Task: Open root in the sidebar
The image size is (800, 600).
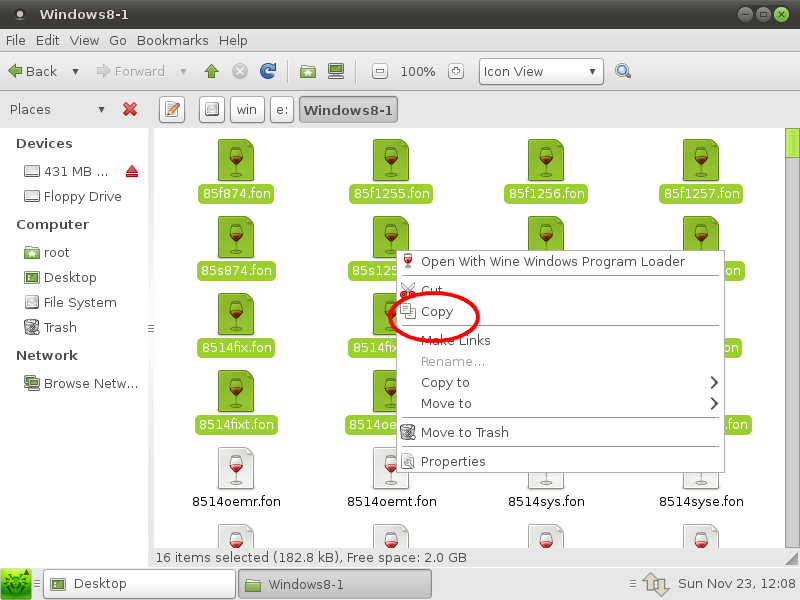Action: click(47, 253)
